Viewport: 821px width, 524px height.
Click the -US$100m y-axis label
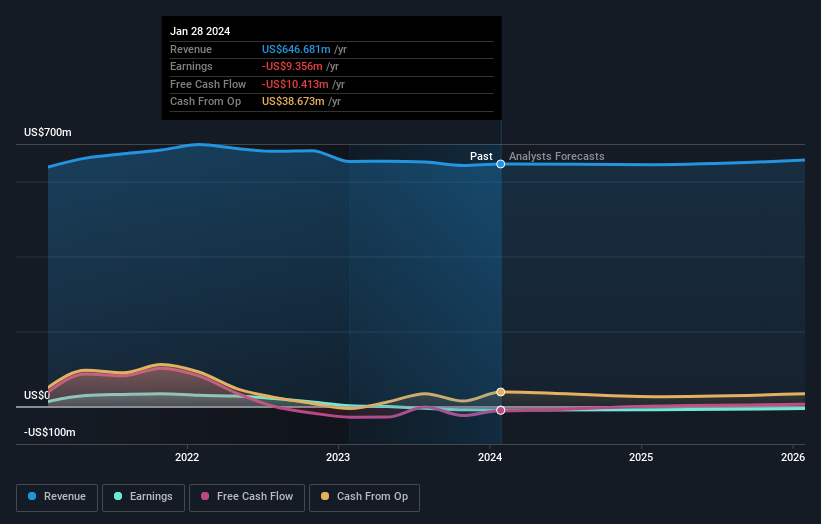50,432
